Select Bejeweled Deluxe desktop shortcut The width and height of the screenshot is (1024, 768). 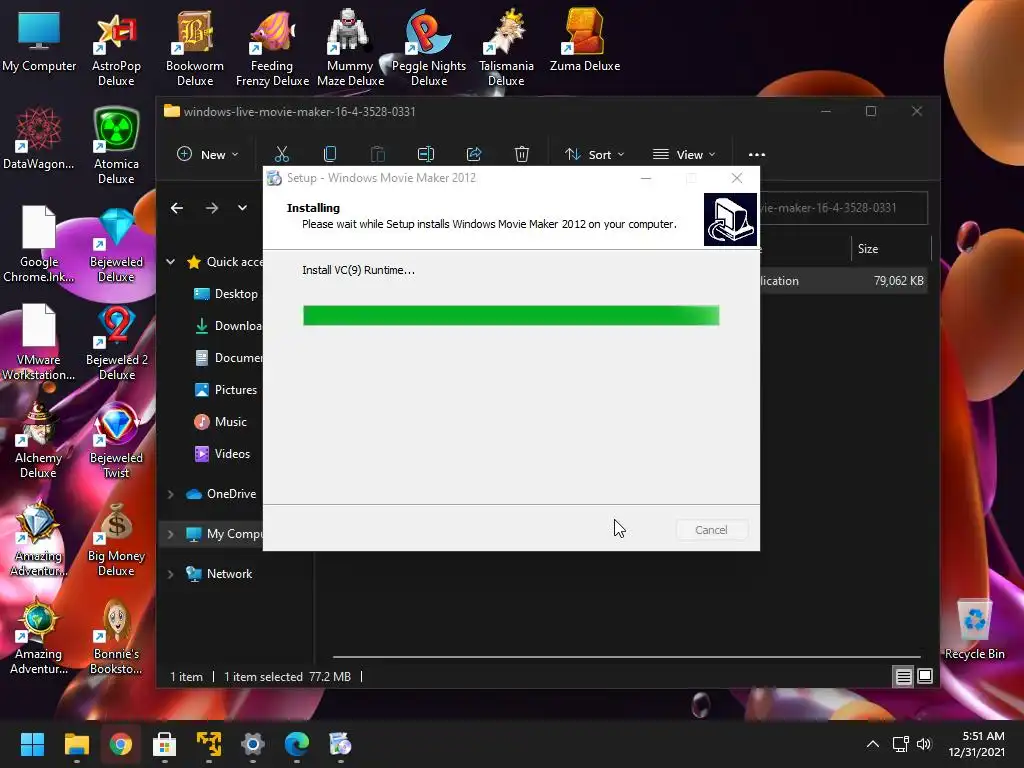116,244
